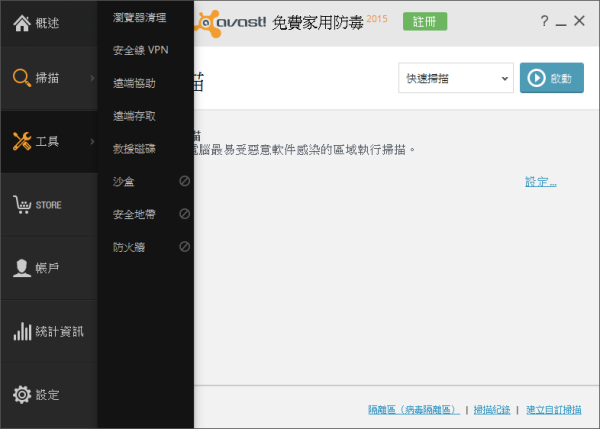Start scan with 啟動 button
Viewport: 600px width, 429px height.
click(551, 78)
